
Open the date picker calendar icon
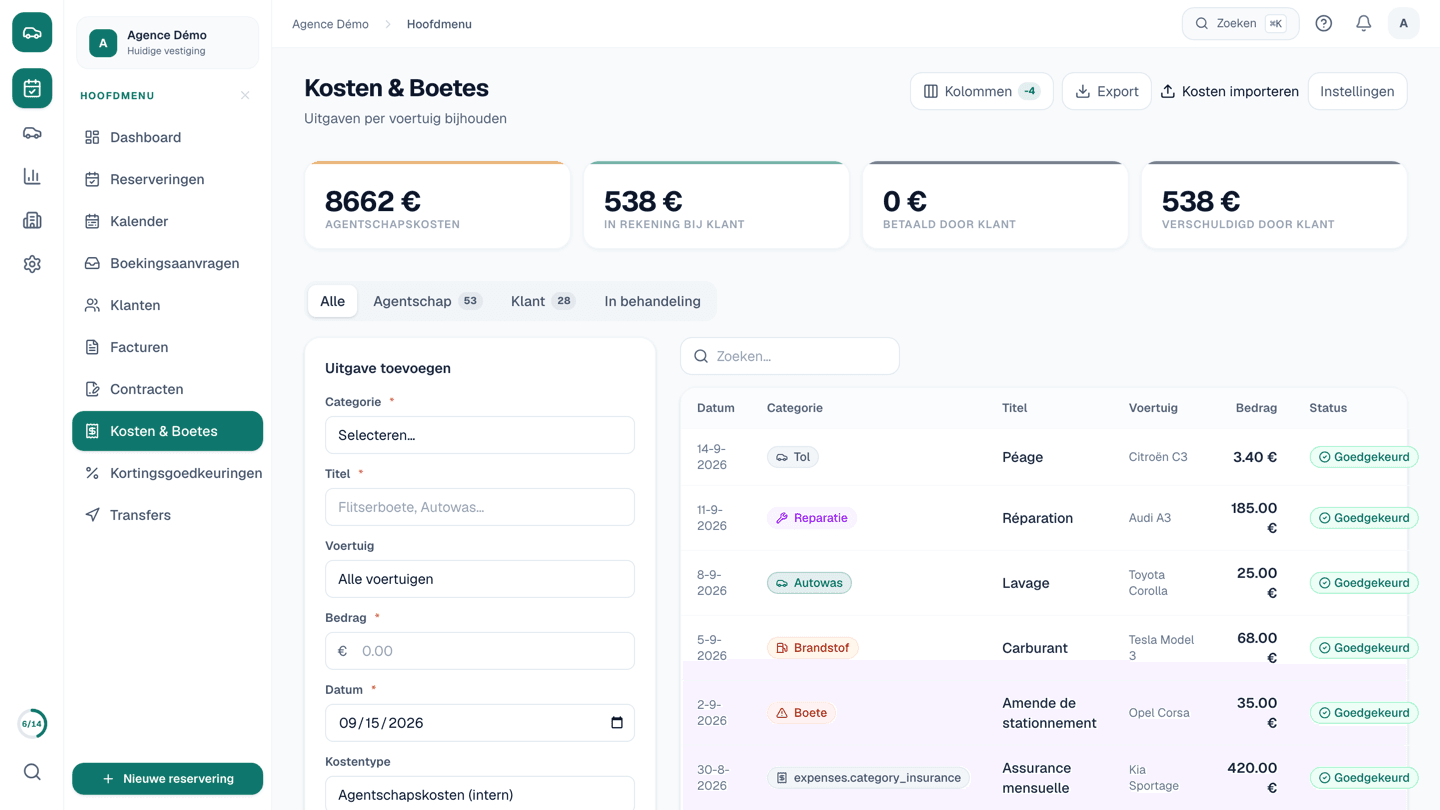pos(617,723)
